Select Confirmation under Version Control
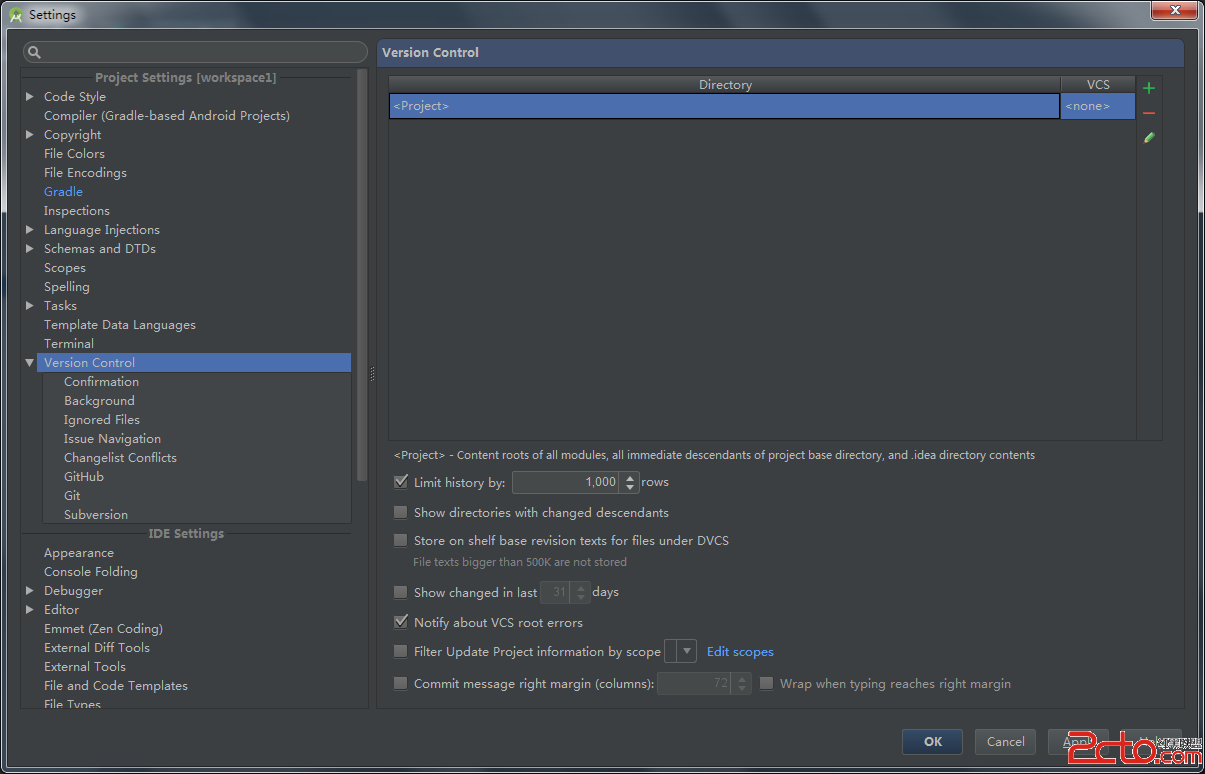The width and height of the screenshot is (1205, 774). (101, 382)
